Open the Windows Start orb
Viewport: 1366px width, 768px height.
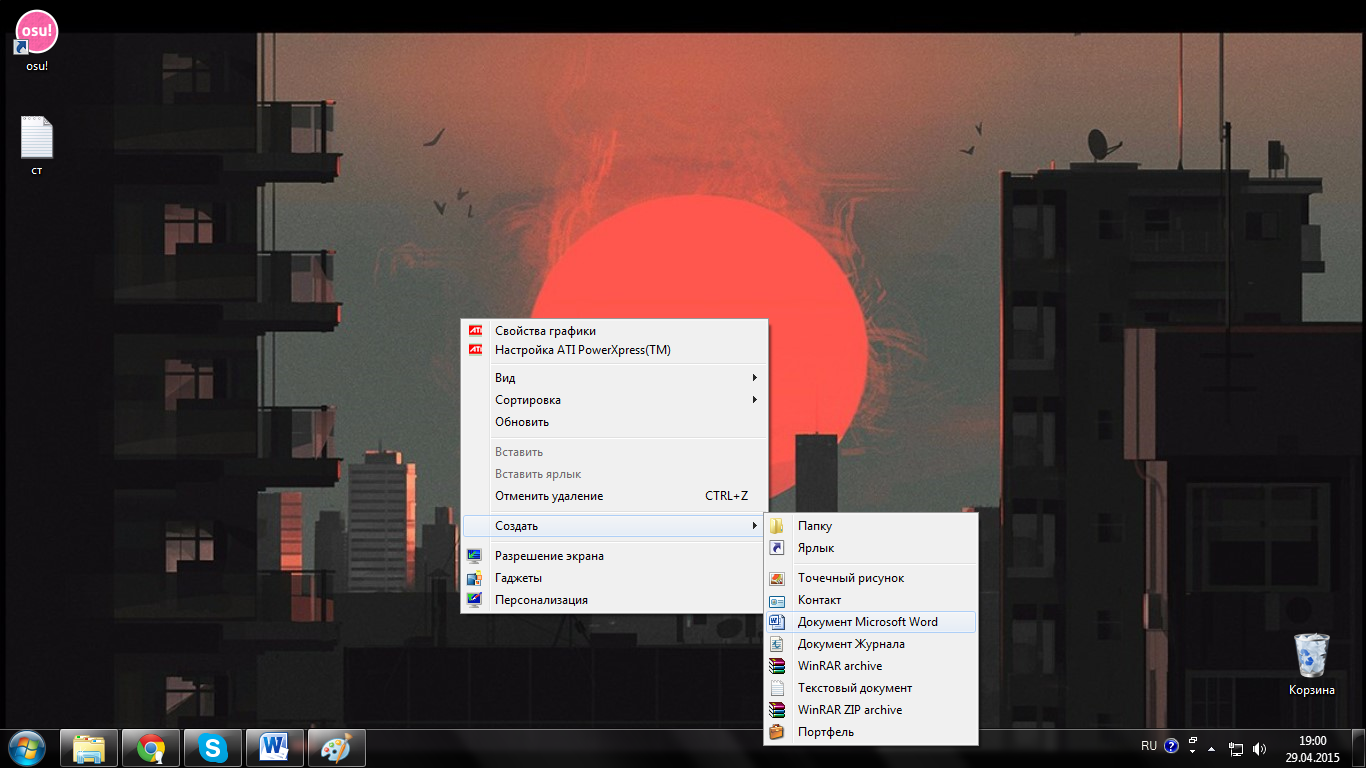tap(26, 748)
